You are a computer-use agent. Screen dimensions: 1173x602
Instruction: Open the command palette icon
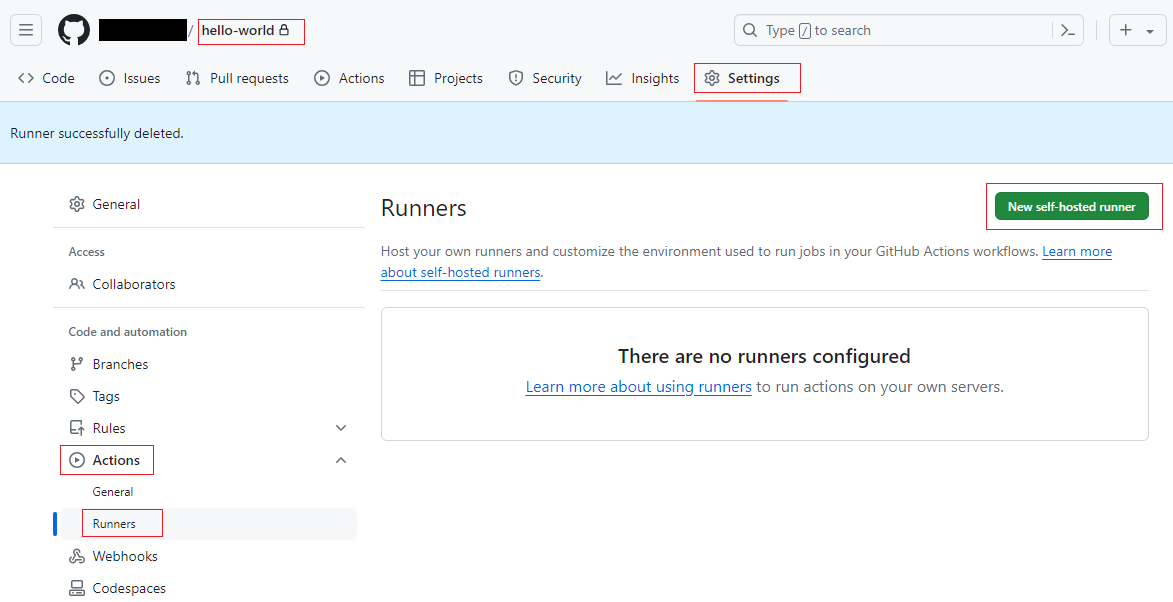pyautogui.click(x=1068, y=31)
